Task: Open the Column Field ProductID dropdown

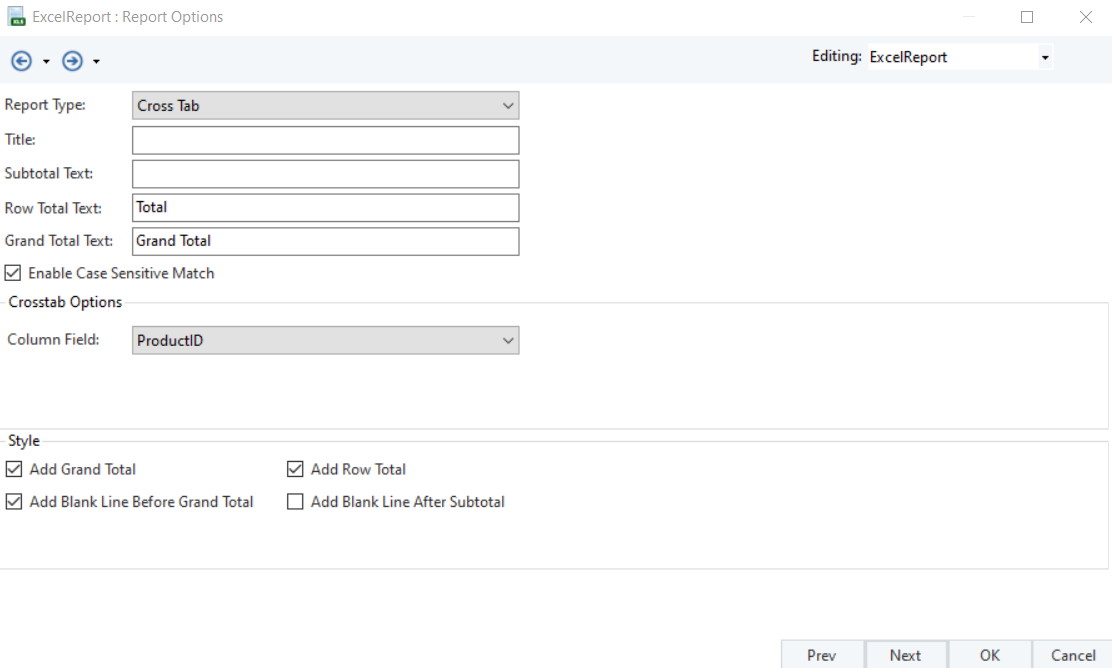Action: click(x=325, y=341)
